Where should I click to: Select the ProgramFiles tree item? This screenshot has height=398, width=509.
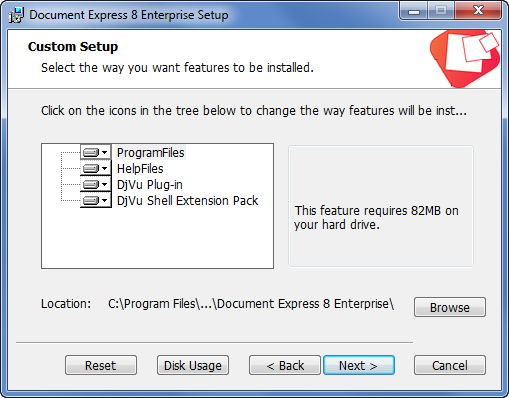pos(150,153)
